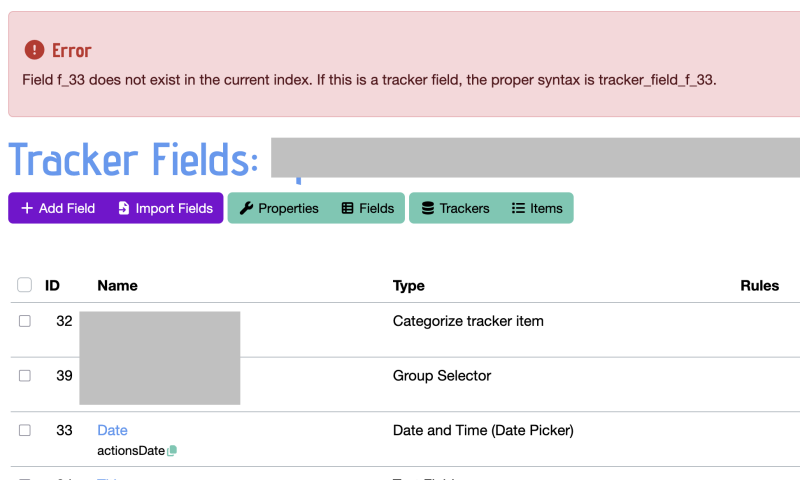Copy the actionsDate permanent name
Screen dimensions: 800x480
point(172,450)
